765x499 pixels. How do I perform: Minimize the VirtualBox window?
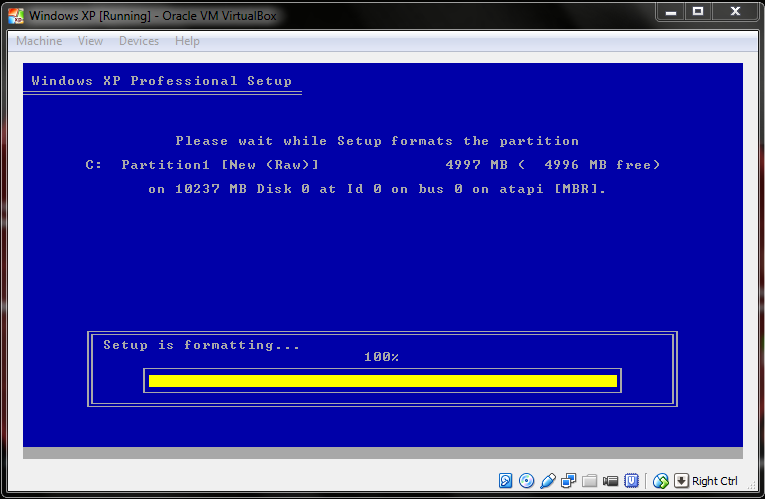671,12
